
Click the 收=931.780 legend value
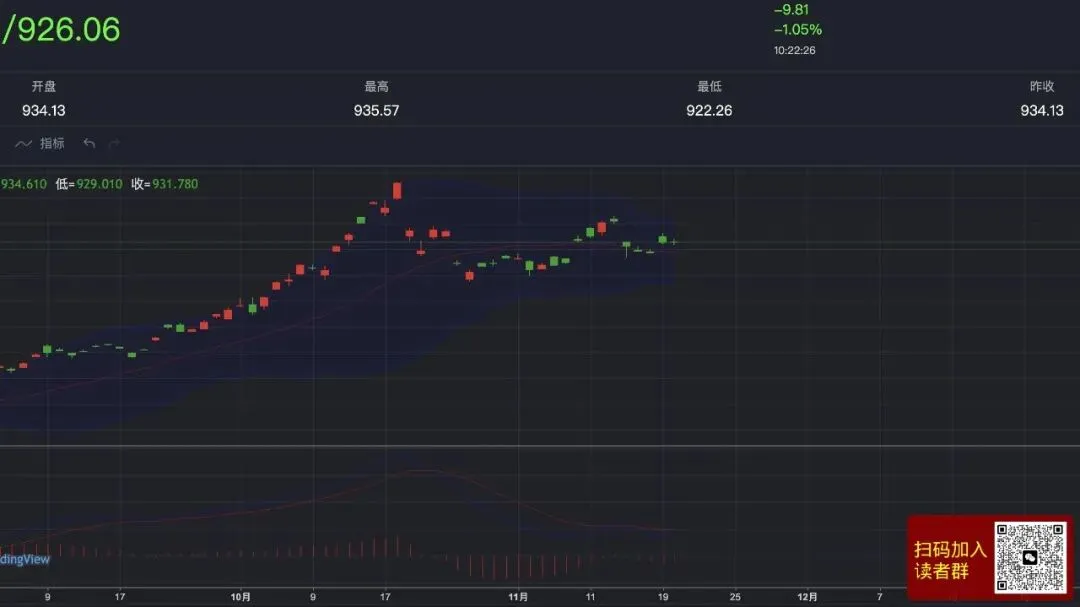[x=165, y=184]
